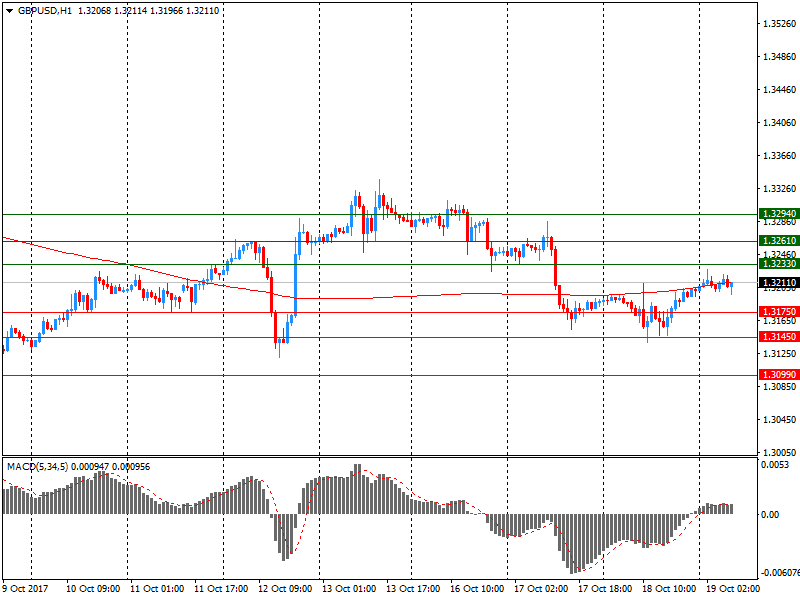Click the 1.33260 price scale value
The height and width of the screenshot is (600, 800).
click(x=779, y=189)
